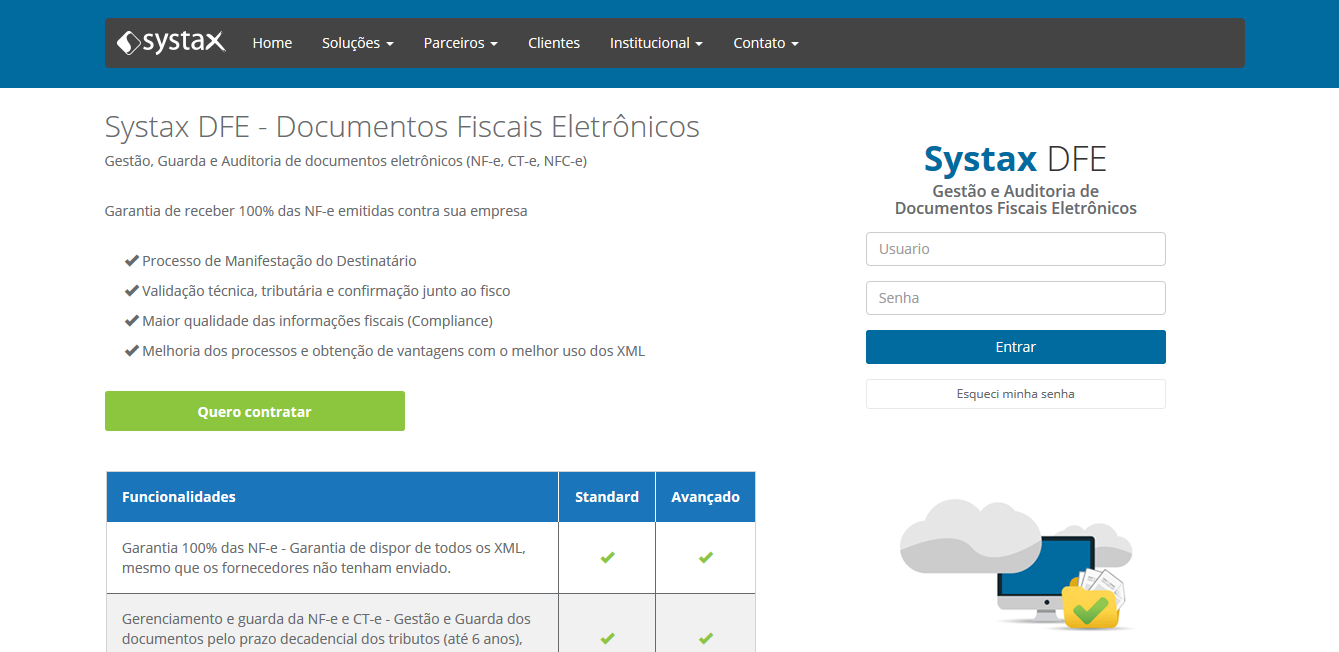1339x652 pixels.
Task: Click checkmark icon beside Melhoria dos processos
Action: [x=131, y=351]
